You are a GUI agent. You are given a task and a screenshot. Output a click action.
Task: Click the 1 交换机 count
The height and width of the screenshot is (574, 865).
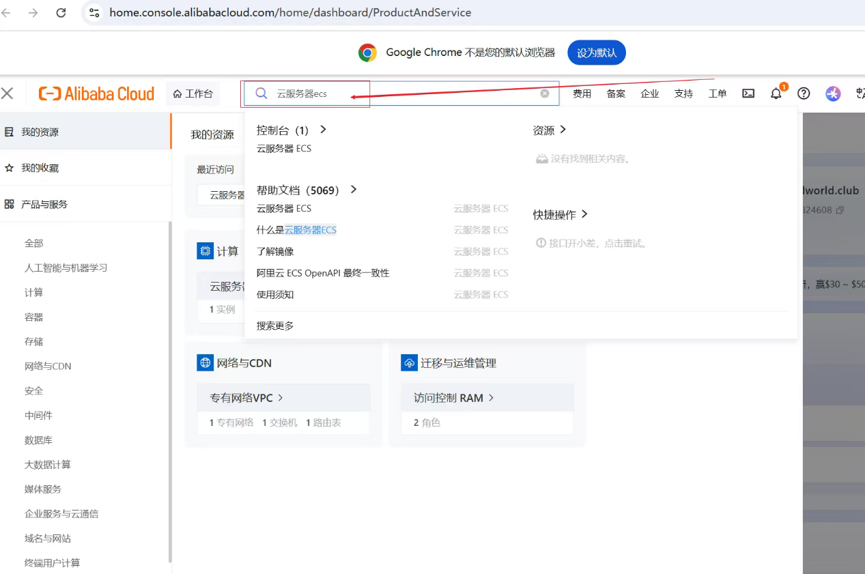coord(280,423)
